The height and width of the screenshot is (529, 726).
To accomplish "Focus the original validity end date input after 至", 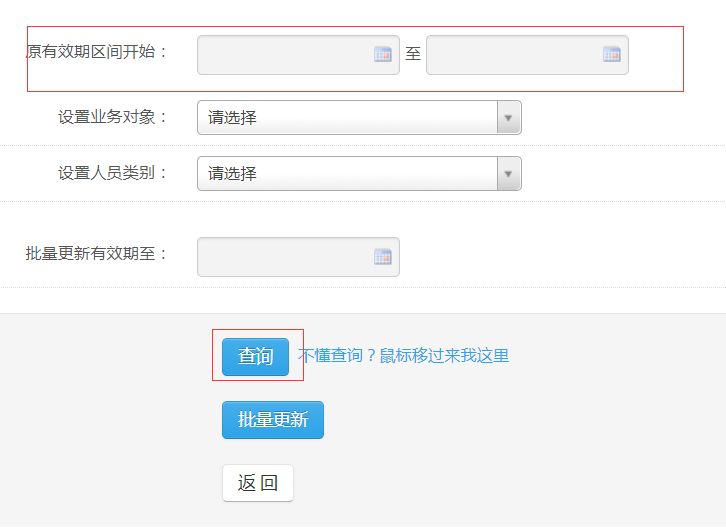I will [527, 55].
